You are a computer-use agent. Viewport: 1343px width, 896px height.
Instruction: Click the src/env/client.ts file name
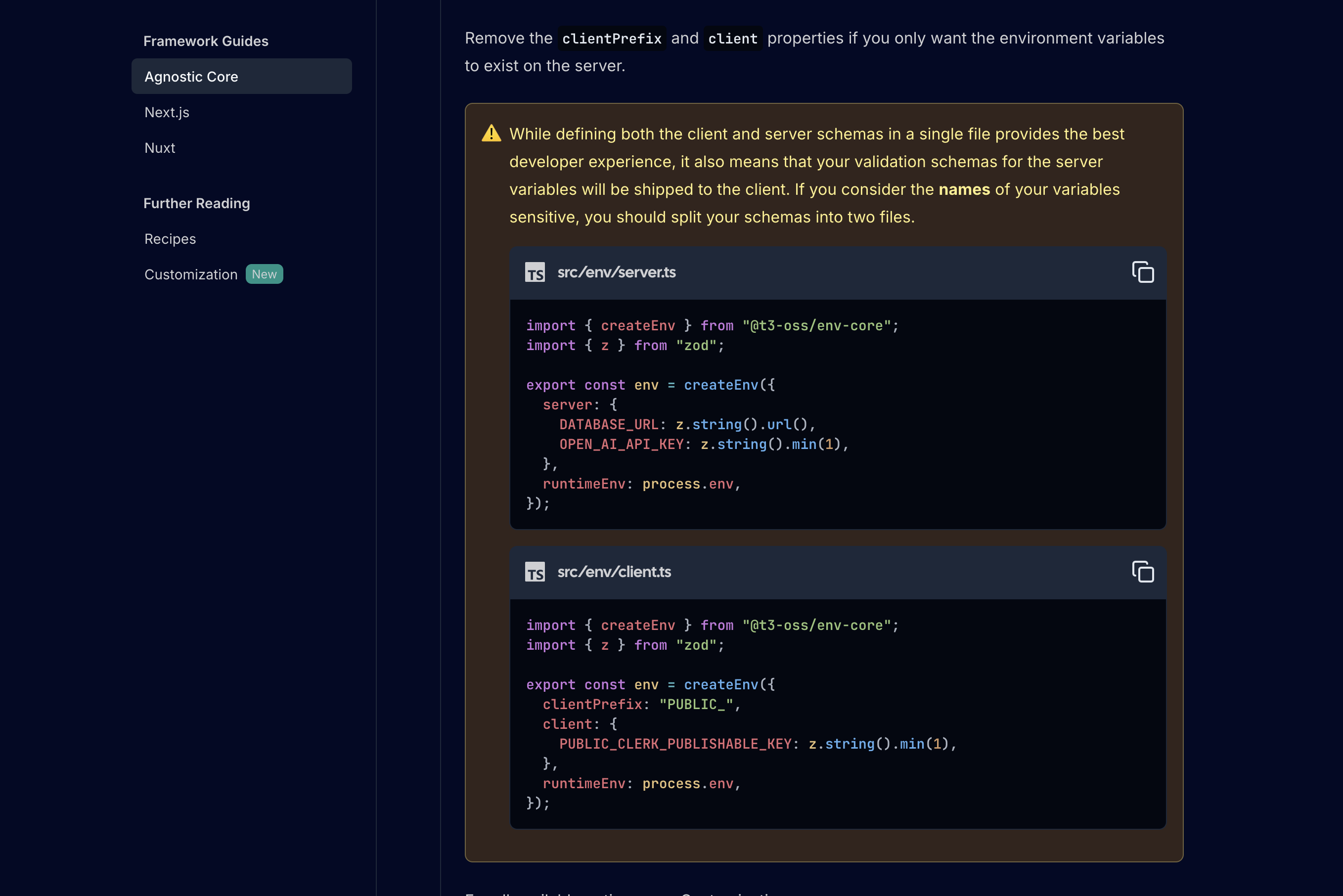coord(614,572)
